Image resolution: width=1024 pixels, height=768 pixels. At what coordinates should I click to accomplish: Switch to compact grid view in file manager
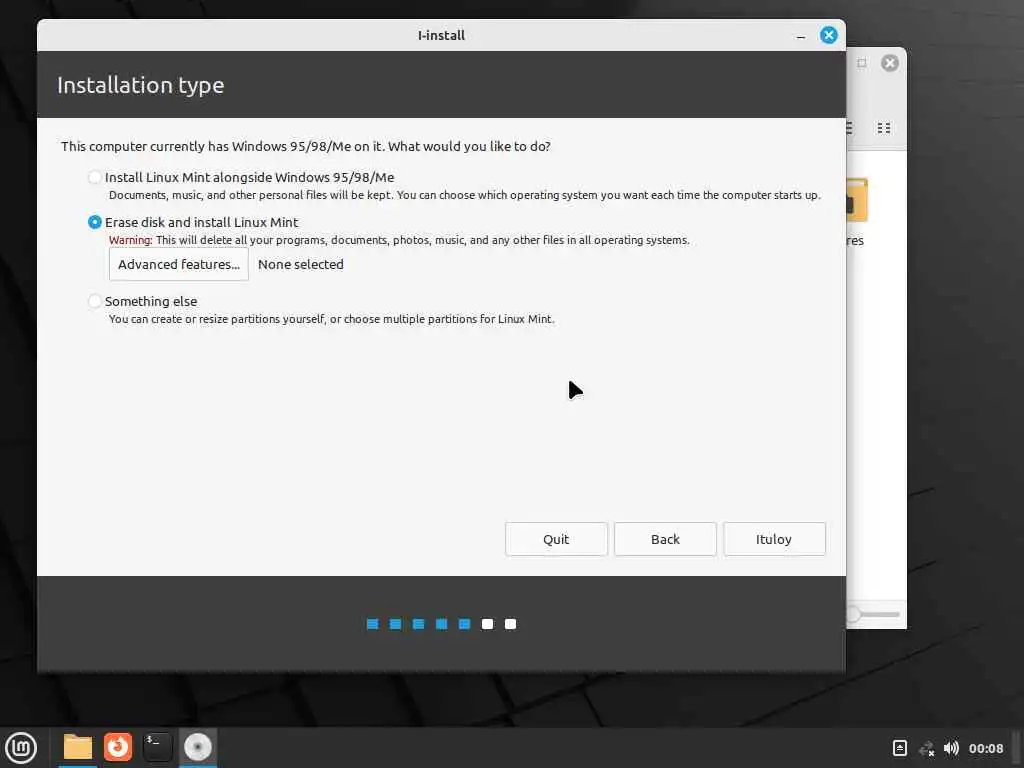884,128
